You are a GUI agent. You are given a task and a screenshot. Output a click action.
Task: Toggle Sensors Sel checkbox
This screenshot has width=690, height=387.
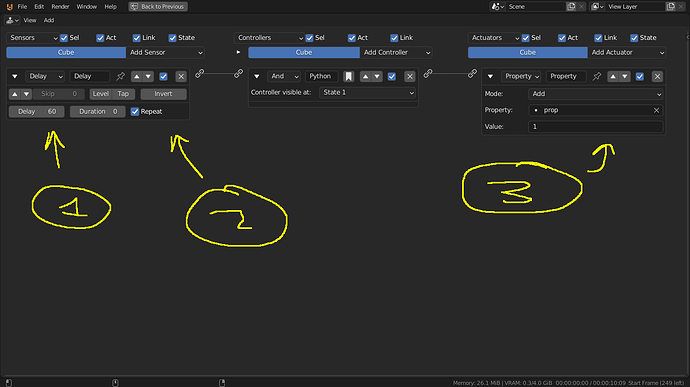pos(64,38)
